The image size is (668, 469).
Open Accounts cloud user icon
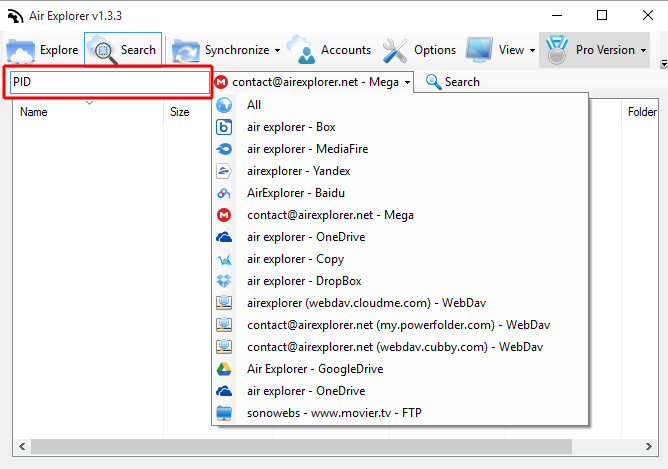pyautogui.click(x=302, y=50)
